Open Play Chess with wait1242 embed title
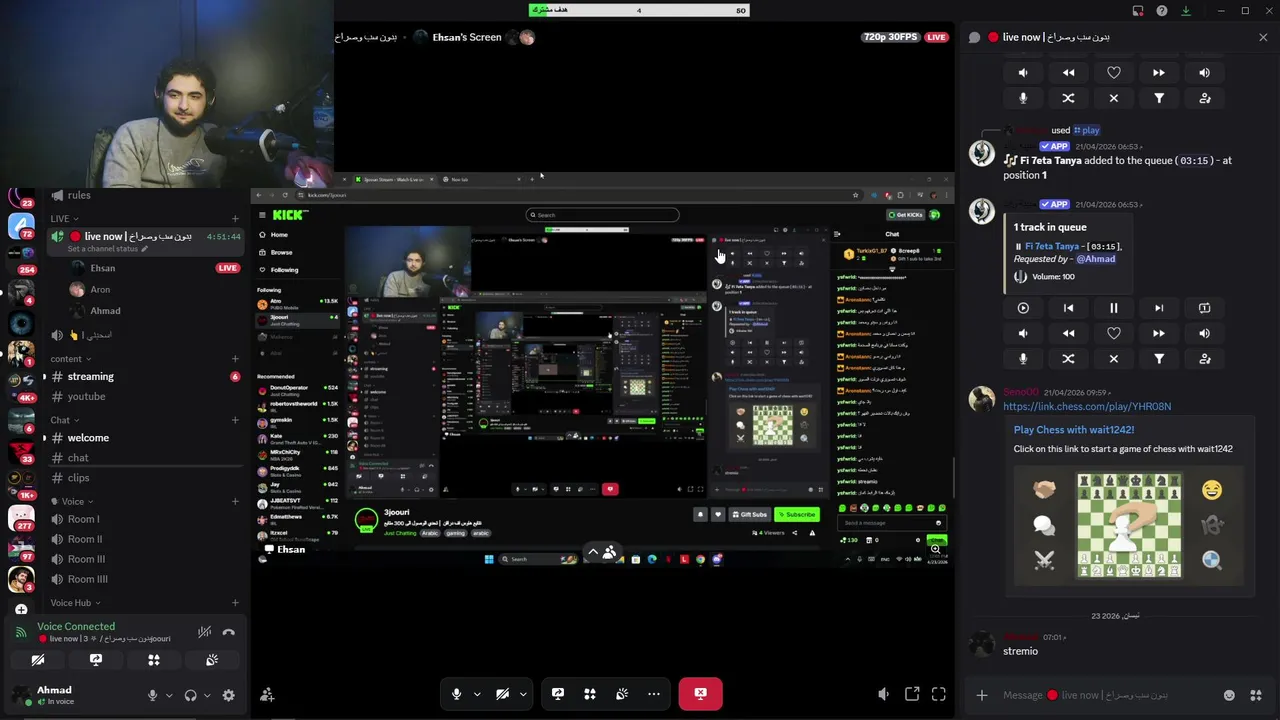Viewport: 1280px width, 720px height. tap(1073, 430)
